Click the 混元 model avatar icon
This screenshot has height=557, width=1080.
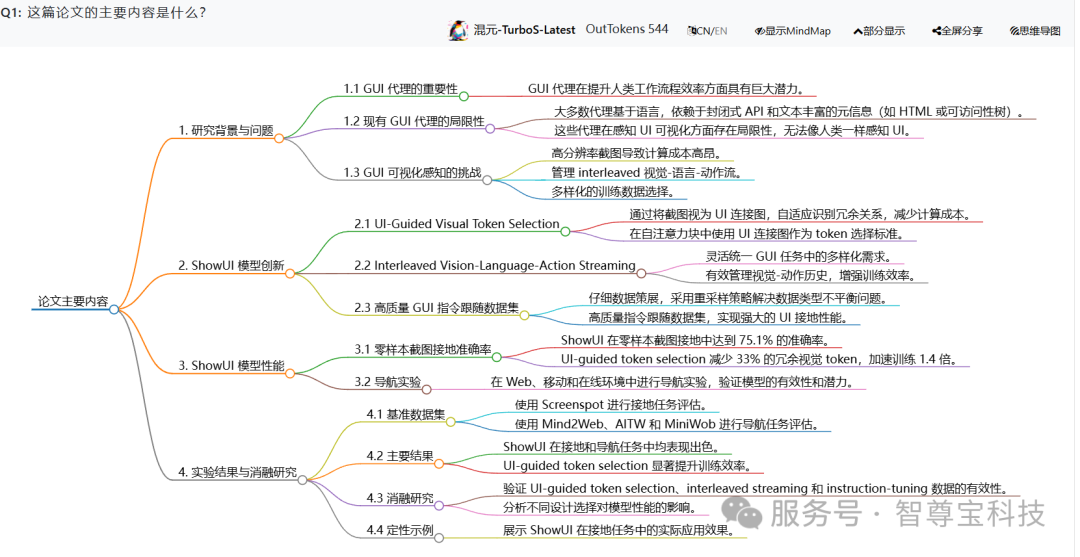[458, 30]
